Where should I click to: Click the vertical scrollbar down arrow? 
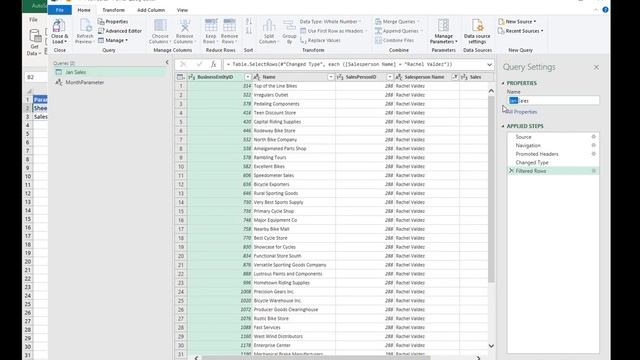pos(491,346)
